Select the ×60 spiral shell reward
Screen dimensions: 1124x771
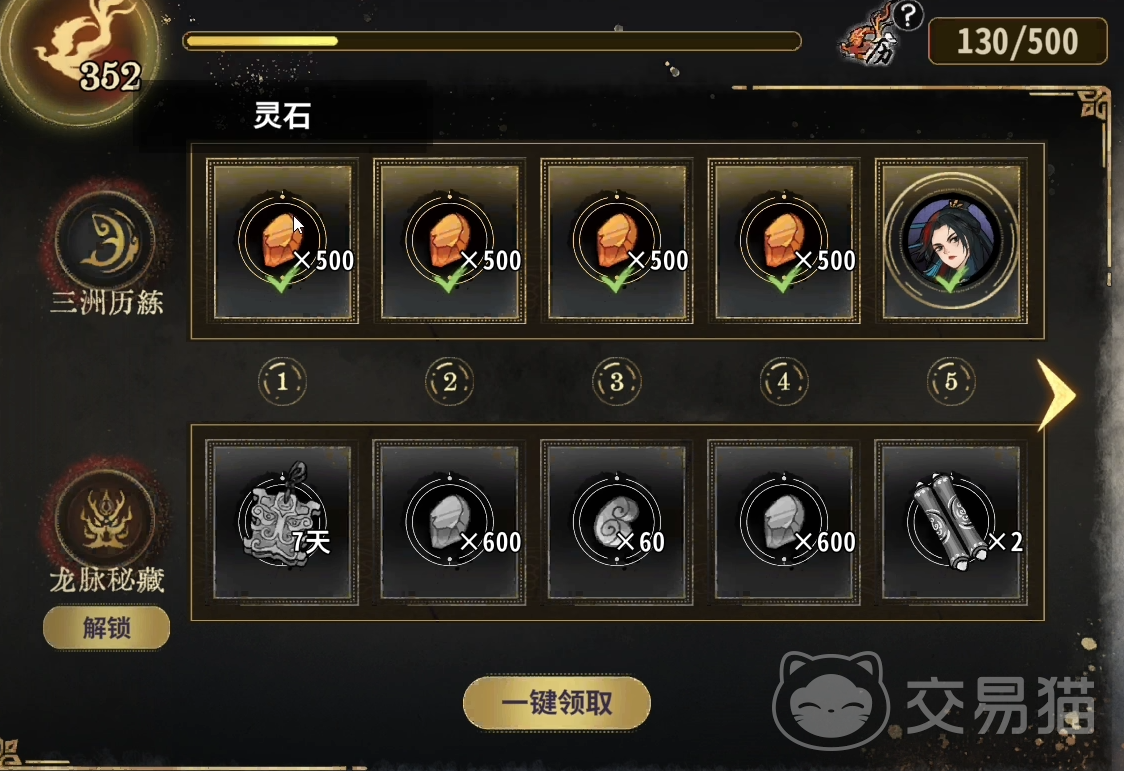(x=616, y=522)
